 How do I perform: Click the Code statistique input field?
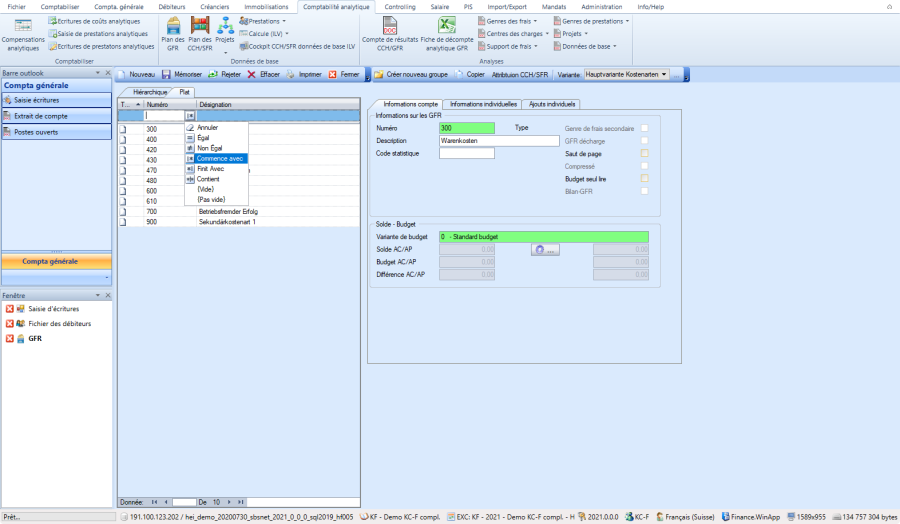(x=466, y=153)
